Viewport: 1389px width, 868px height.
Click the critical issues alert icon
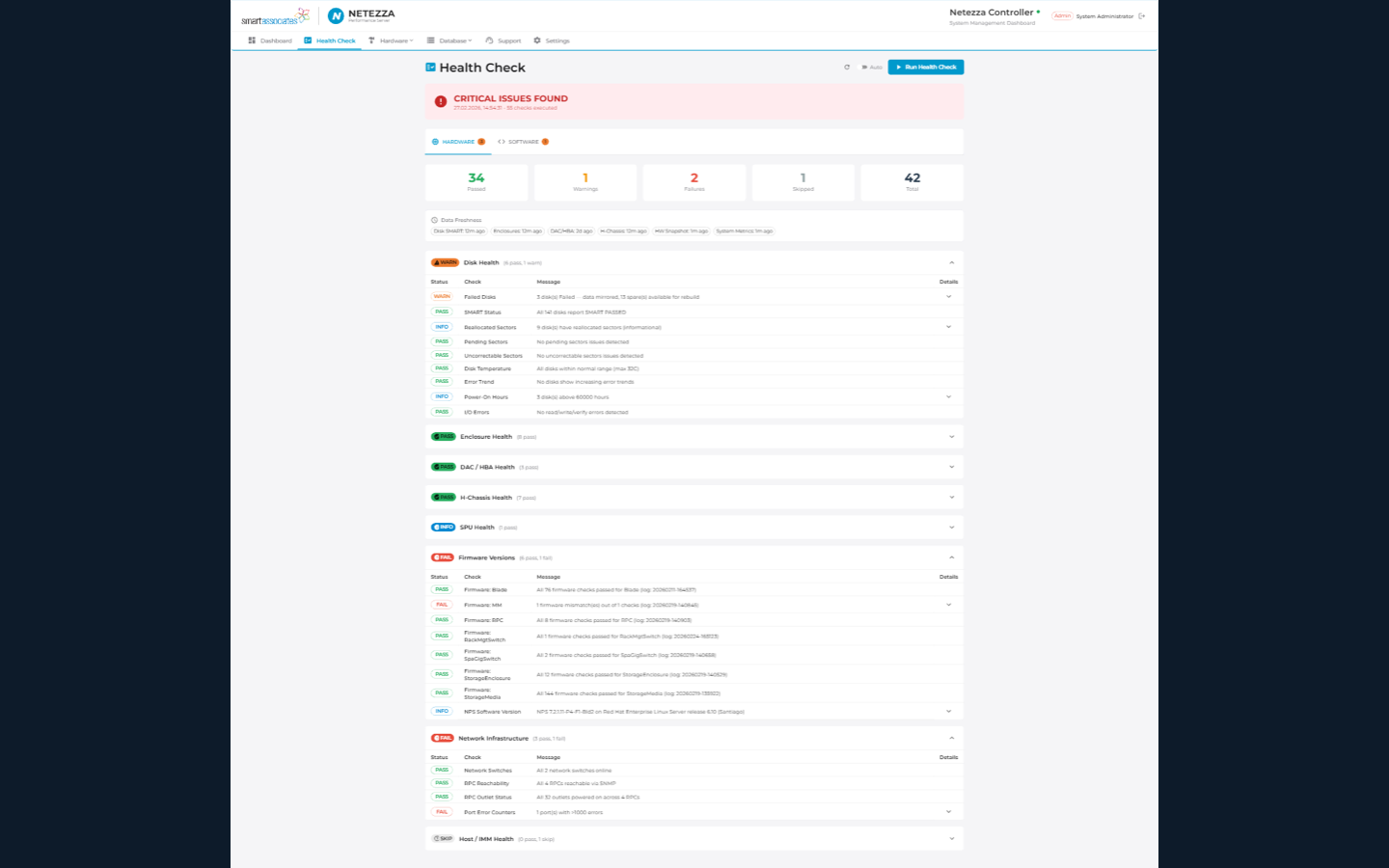443,101
